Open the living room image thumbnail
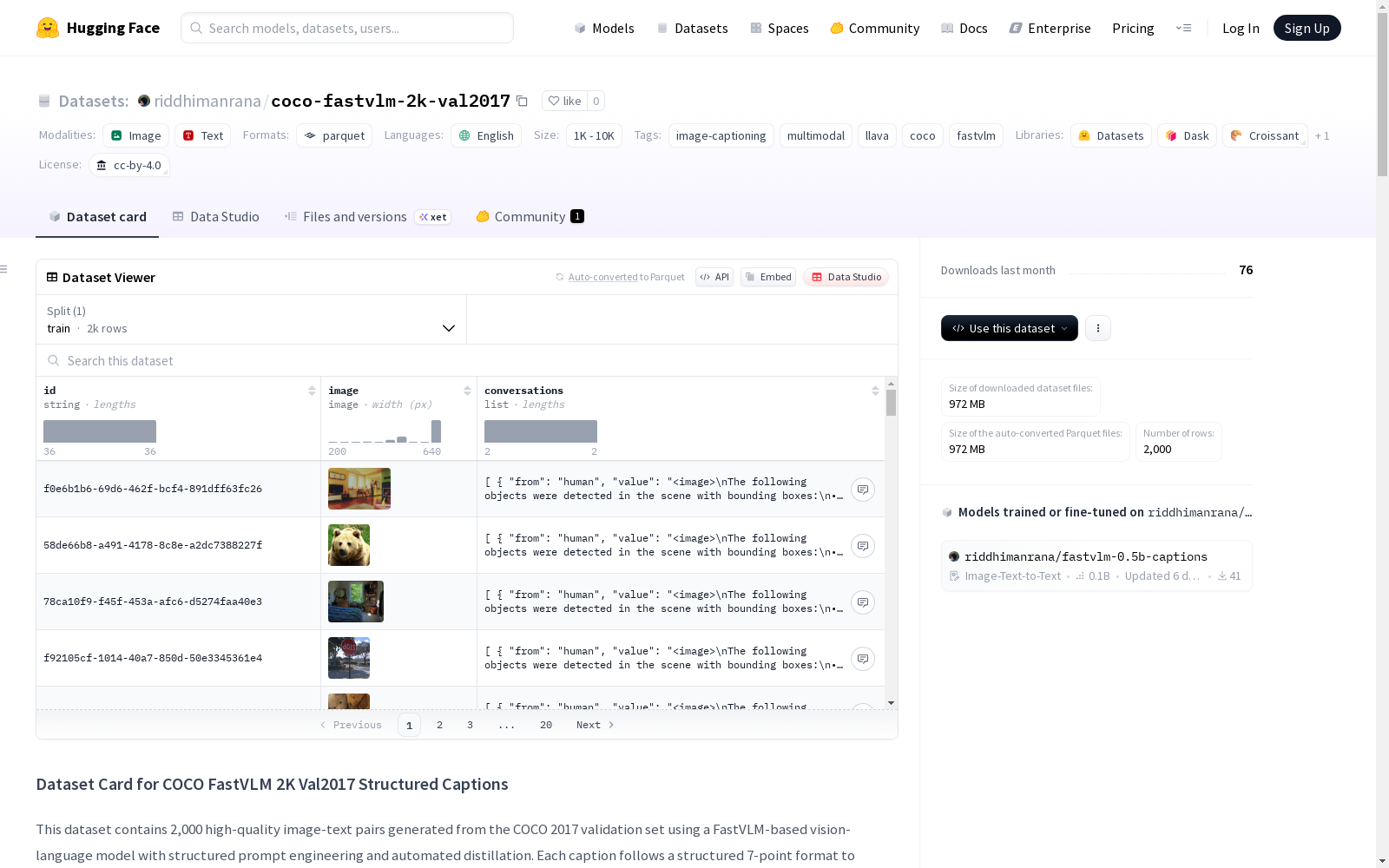Screen dimensions: 1389x868 point(359,489)
